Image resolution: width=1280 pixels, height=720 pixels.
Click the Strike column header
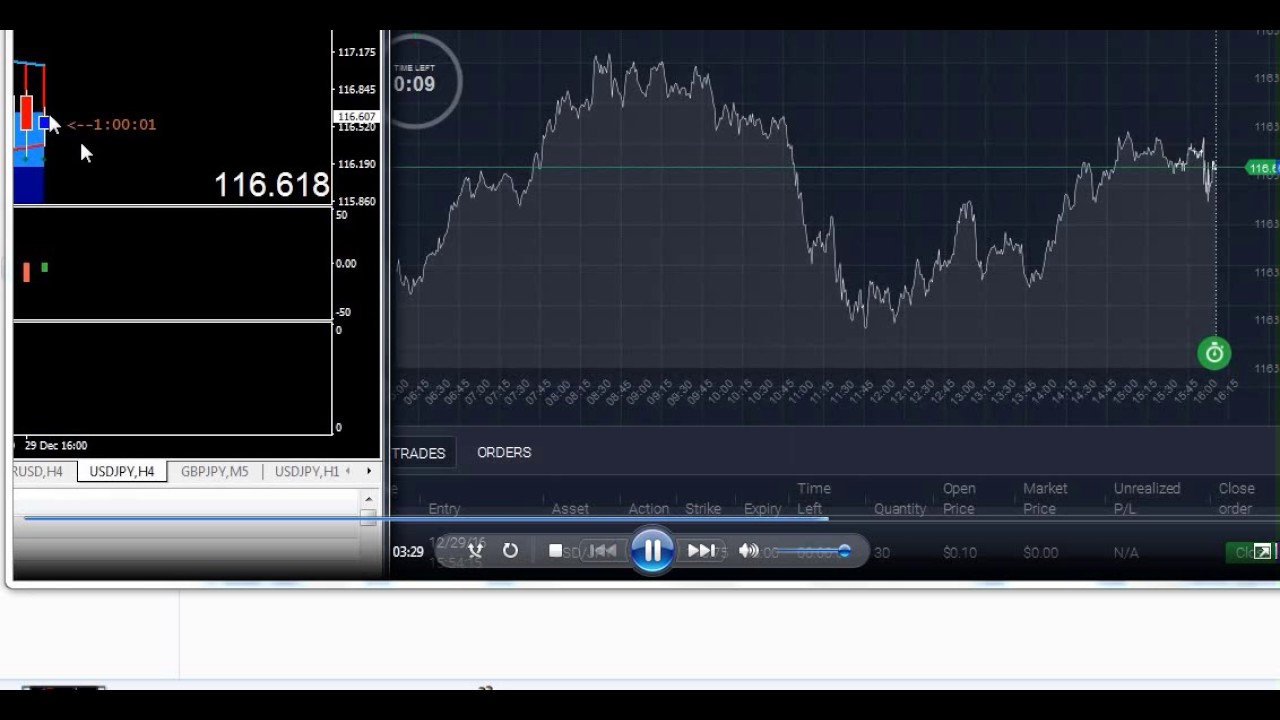coord(703,509)
